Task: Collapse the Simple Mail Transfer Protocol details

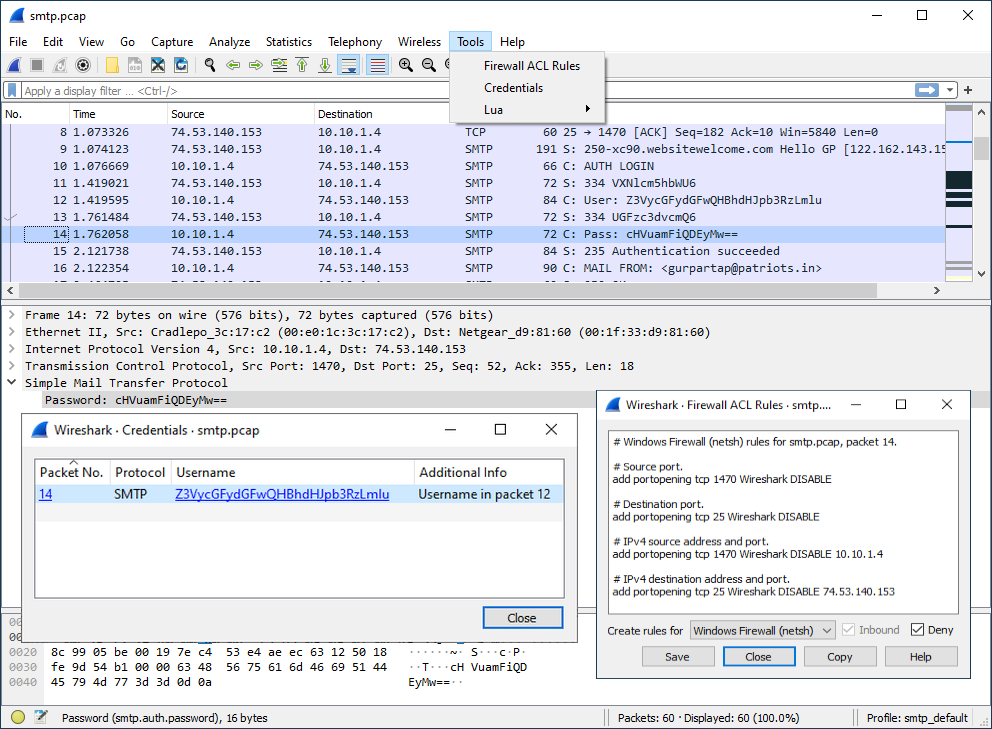Action: pos(12,382)
